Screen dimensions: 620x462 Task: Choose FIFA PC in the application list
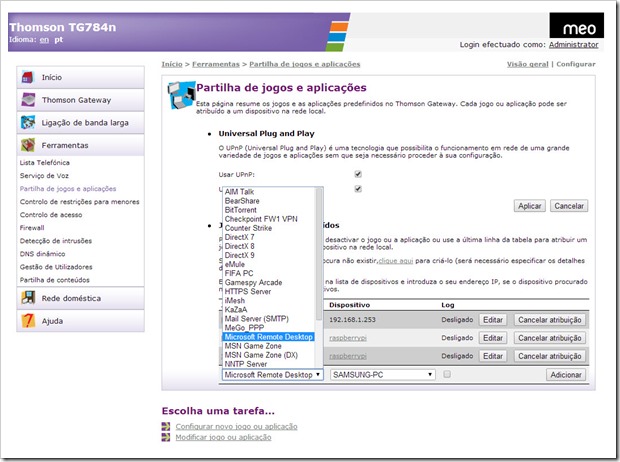coord(239,273)
